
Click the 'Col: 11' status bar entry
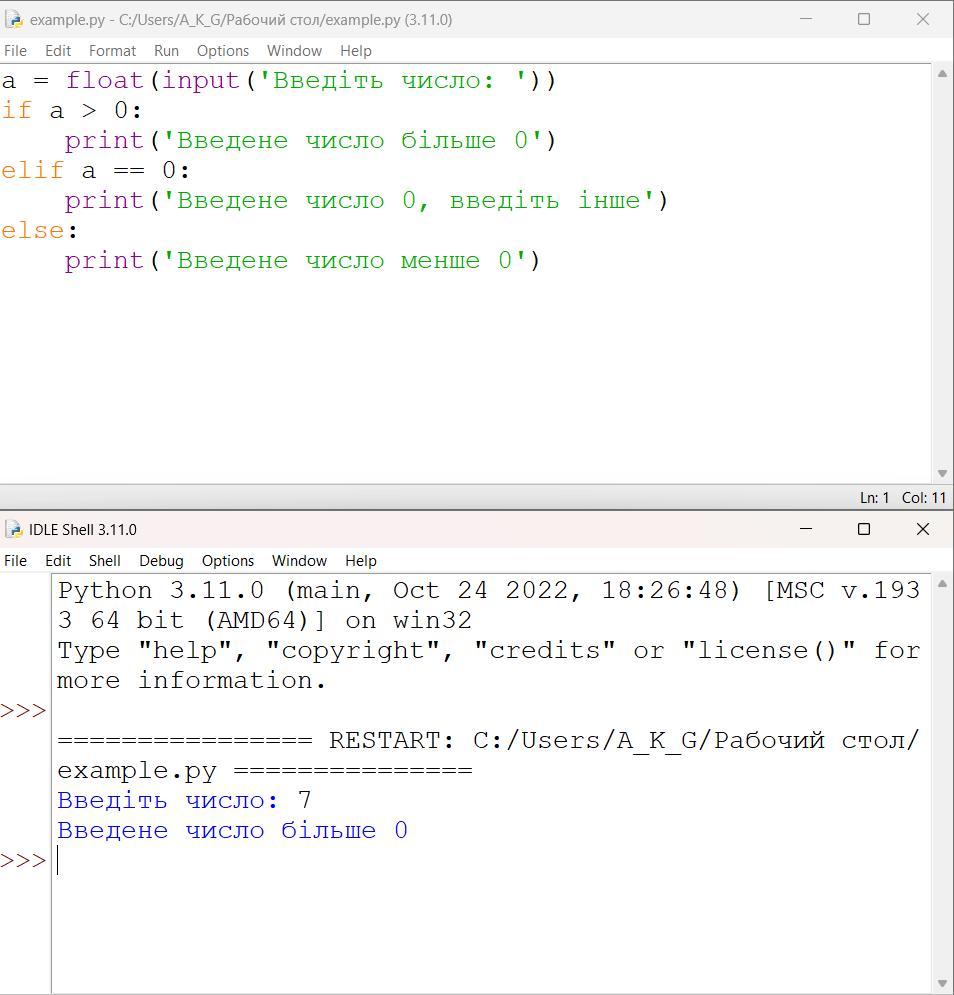(924, 498)
